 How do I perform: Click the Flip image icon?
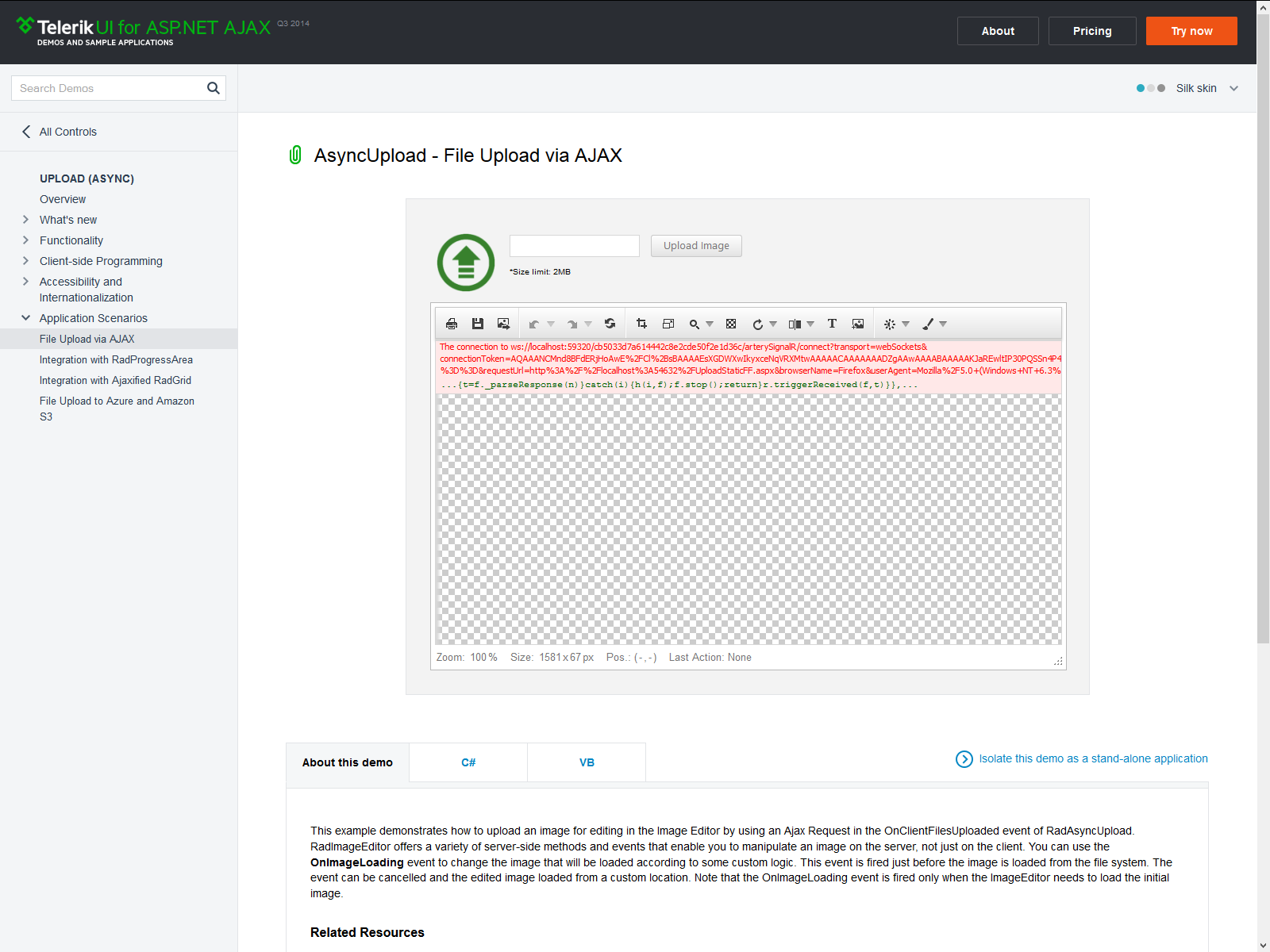pos(795,324)
